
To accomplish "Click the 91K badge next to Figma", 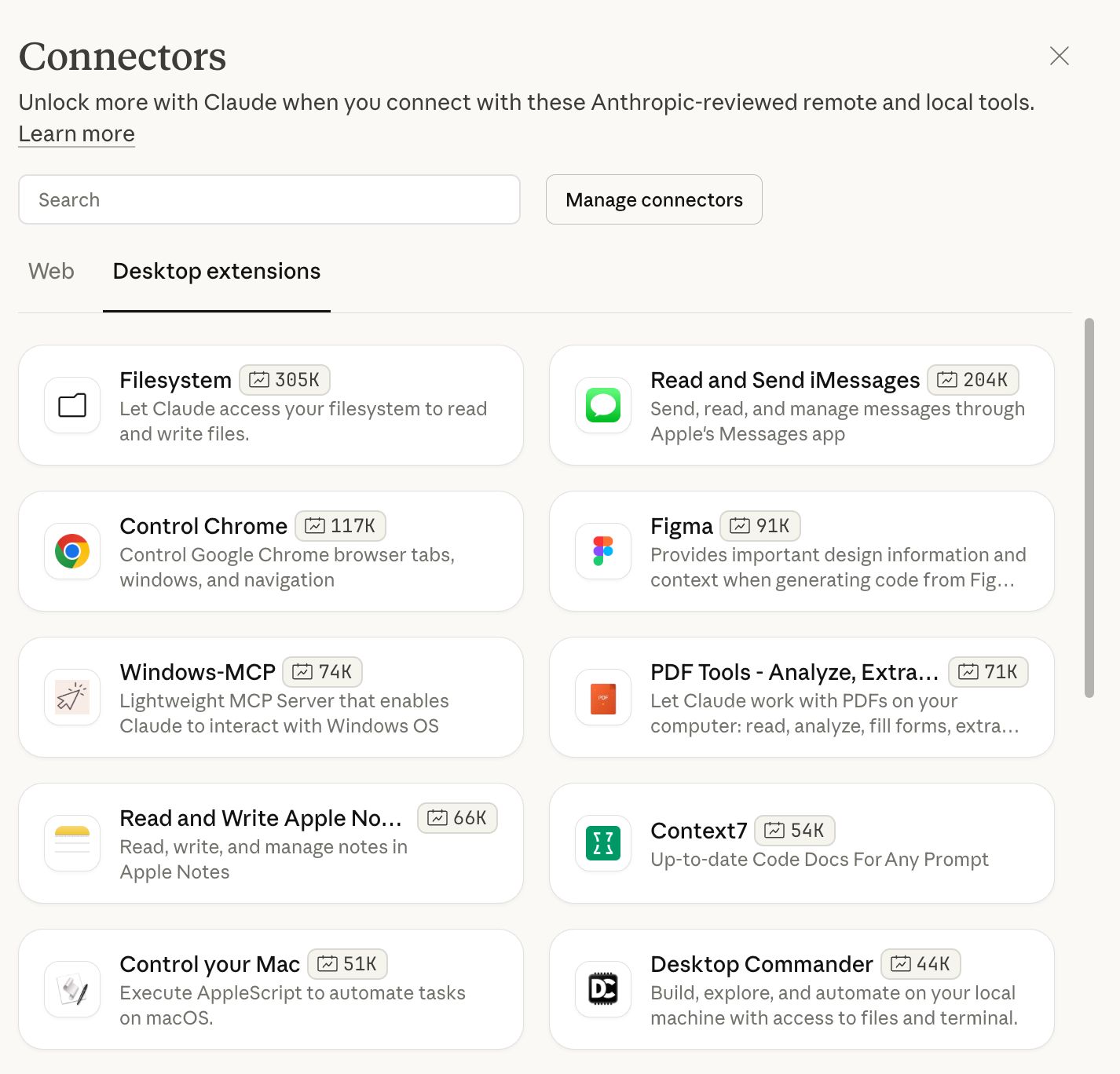I will click(759, 526).
